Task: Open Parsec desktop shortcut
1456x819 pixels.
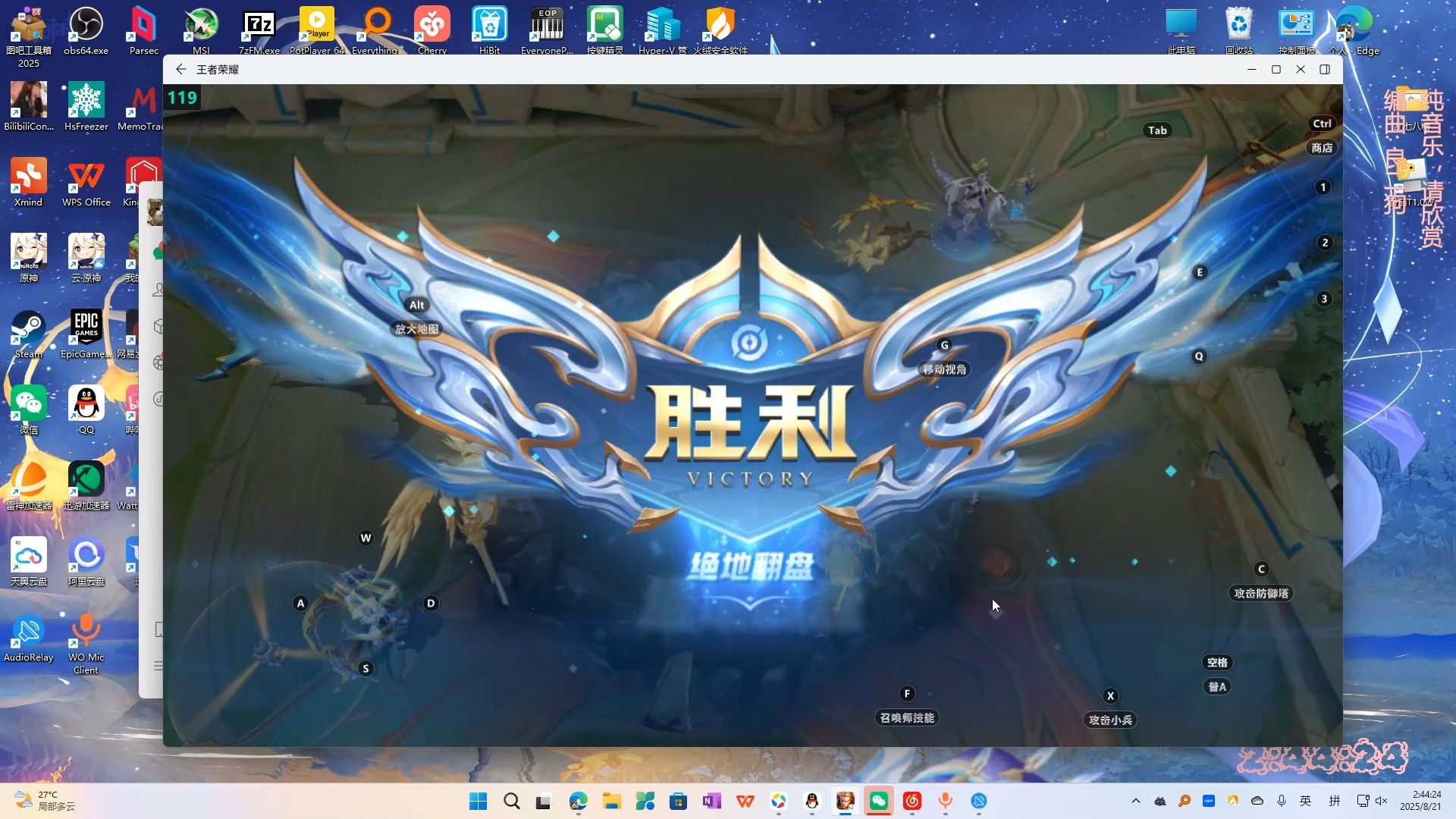Action: pos(143,32)
